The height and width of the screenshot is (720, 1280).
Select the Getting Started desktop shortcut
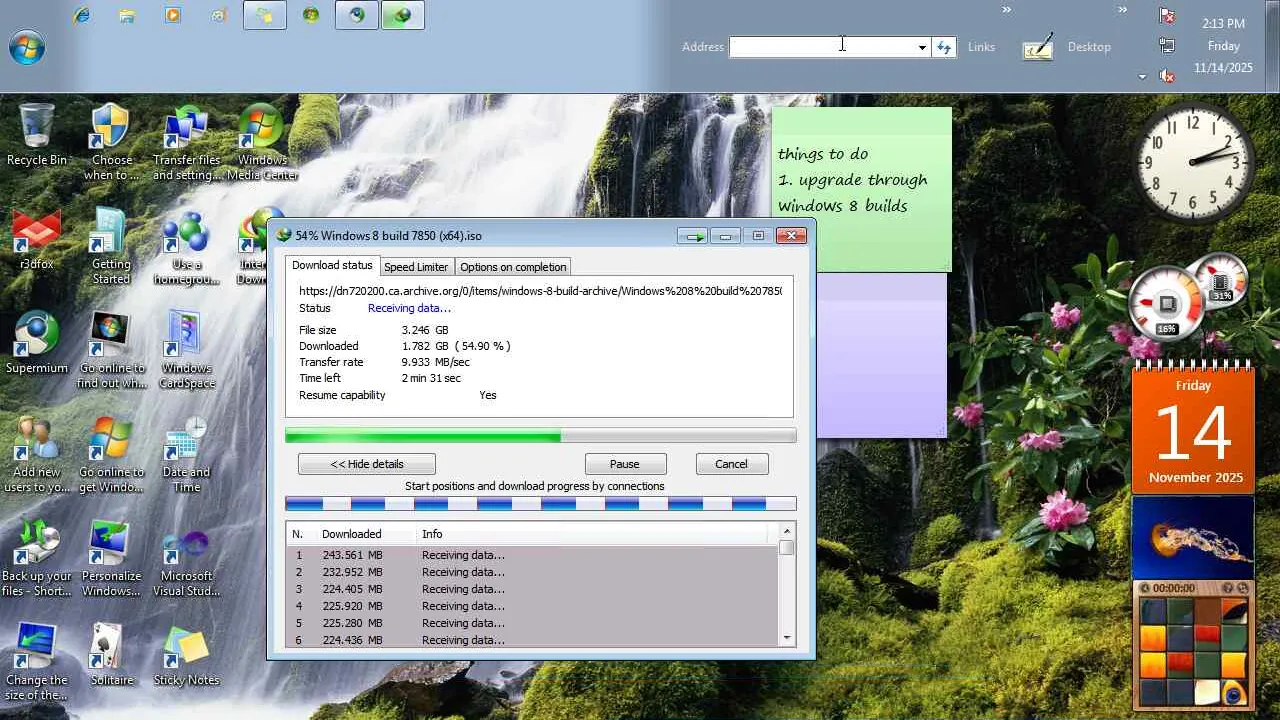click(112, 246)
